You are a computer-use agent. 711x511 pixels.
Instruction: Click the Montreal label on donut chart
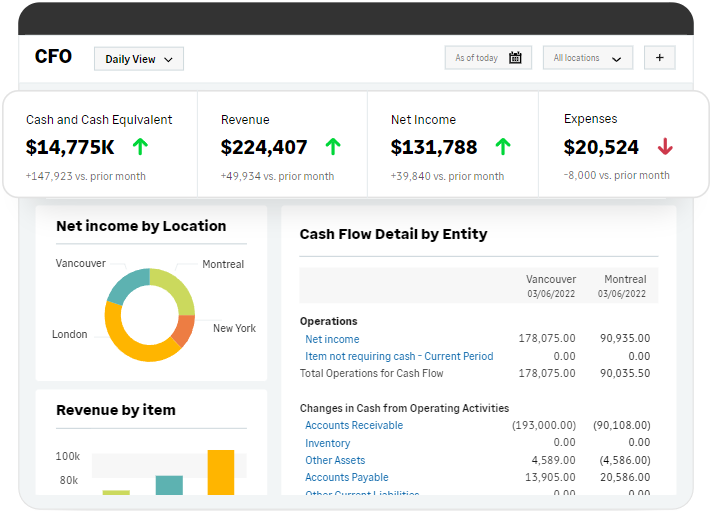[223, 264]
